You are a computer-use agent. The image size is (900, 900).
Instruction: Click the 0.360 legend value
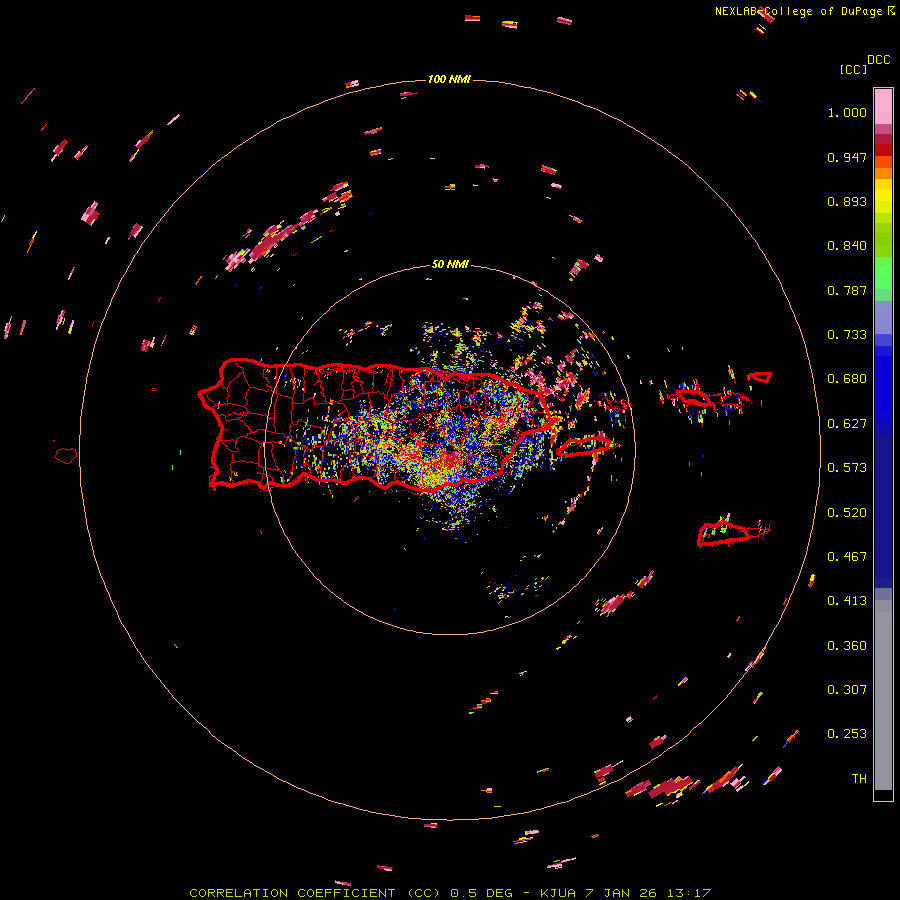pos(847,646)
